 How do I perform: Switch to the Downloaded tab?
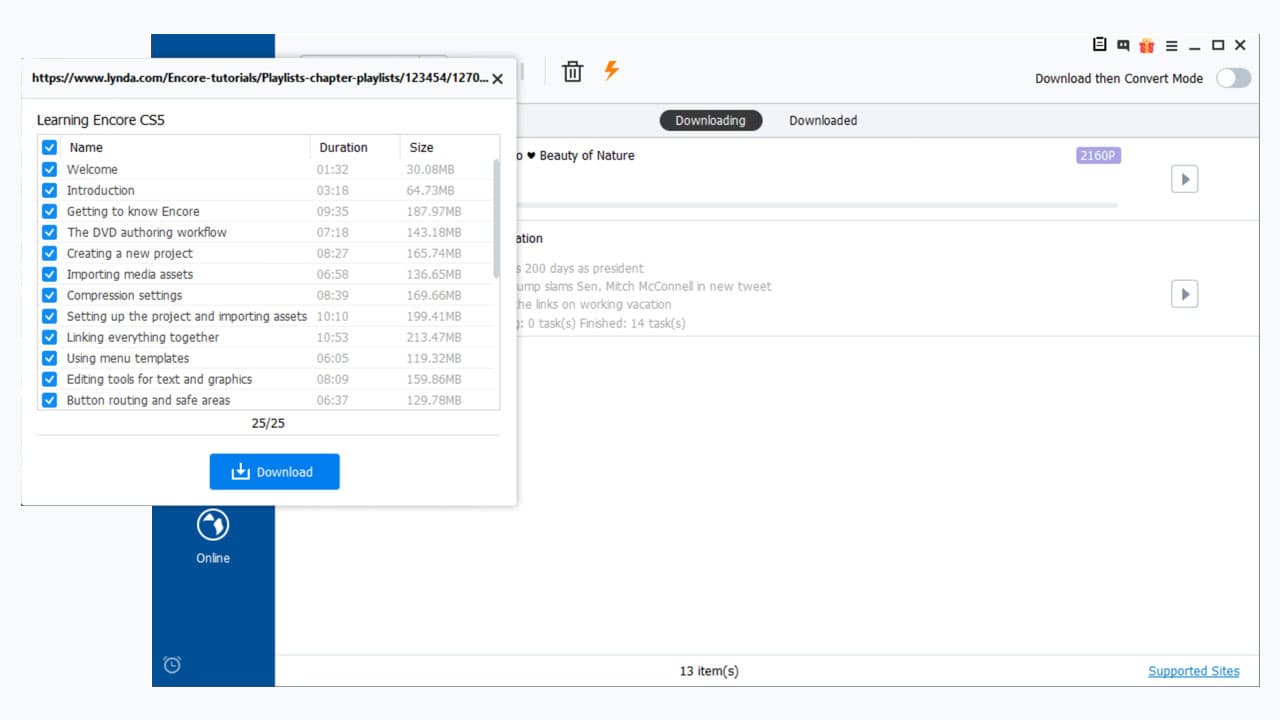click(822, 120)
